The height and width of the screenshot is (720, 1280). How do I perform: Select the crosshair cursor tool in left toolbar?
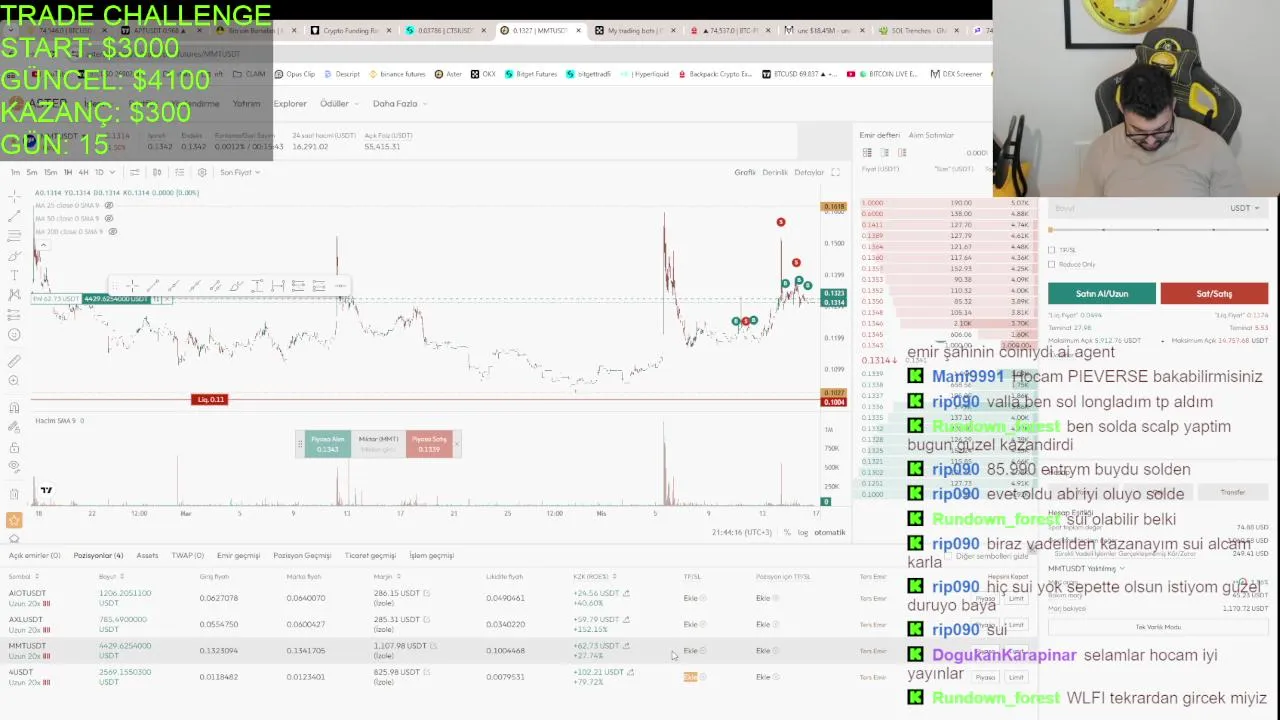(x=14, y=196)
